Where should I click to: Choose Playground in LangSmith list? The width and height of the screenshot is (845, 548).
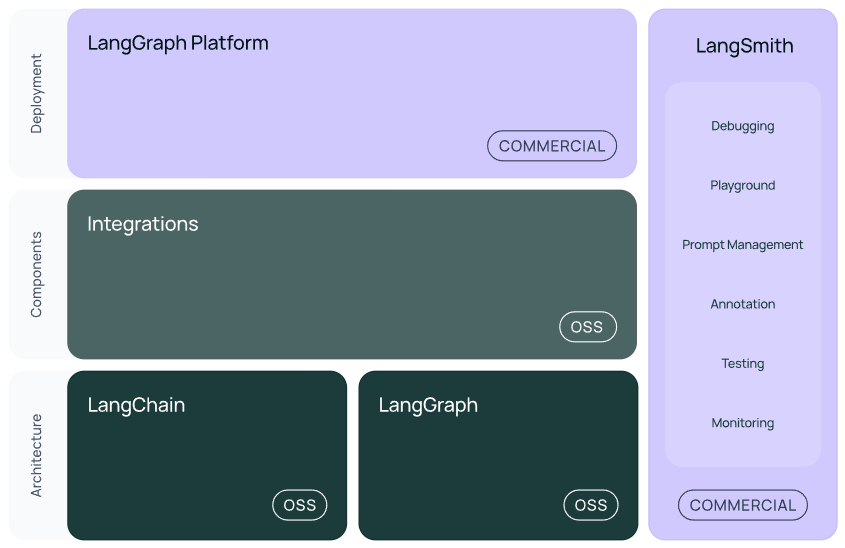743,185
